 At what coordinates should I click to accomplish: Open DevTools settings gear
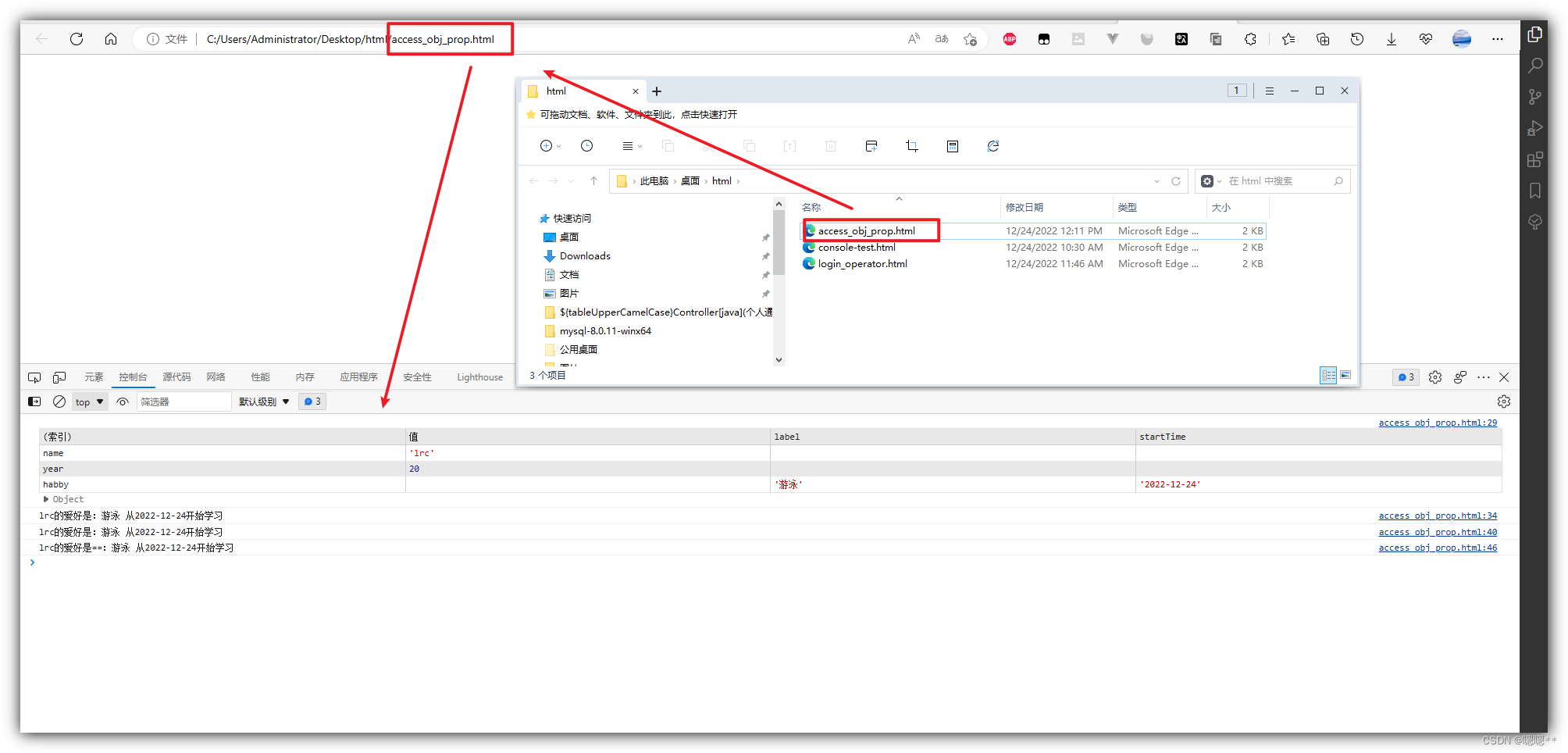pos(1435,377)
